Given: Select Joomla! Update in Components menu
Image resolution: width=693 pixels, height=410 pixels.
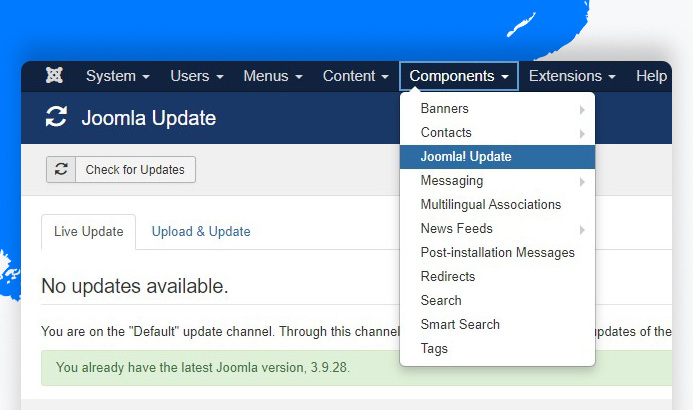Looking at the screenshot, I should pyautogui.click(x=497, y=157).
